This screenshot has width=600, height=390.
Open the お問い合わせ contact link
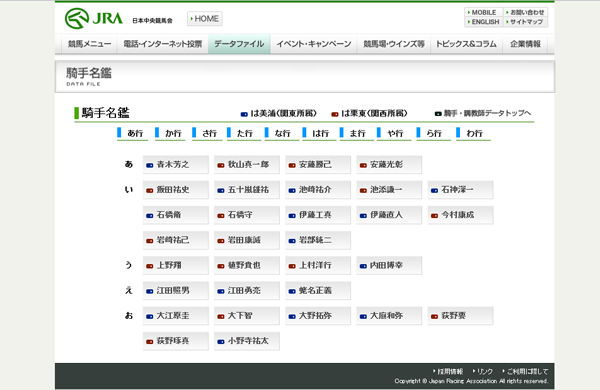tap(525, 12)
